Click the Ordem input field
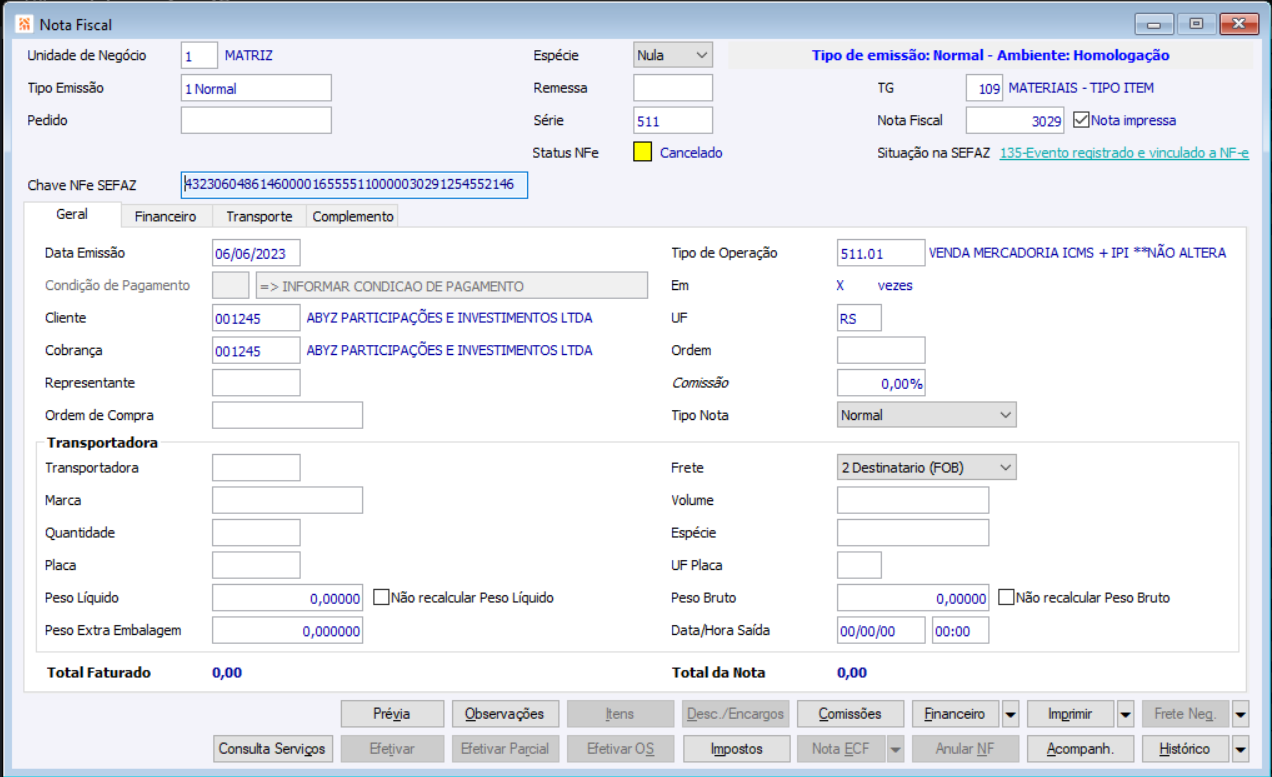Screen dimensions: 1272x777 tap(881, 351)
